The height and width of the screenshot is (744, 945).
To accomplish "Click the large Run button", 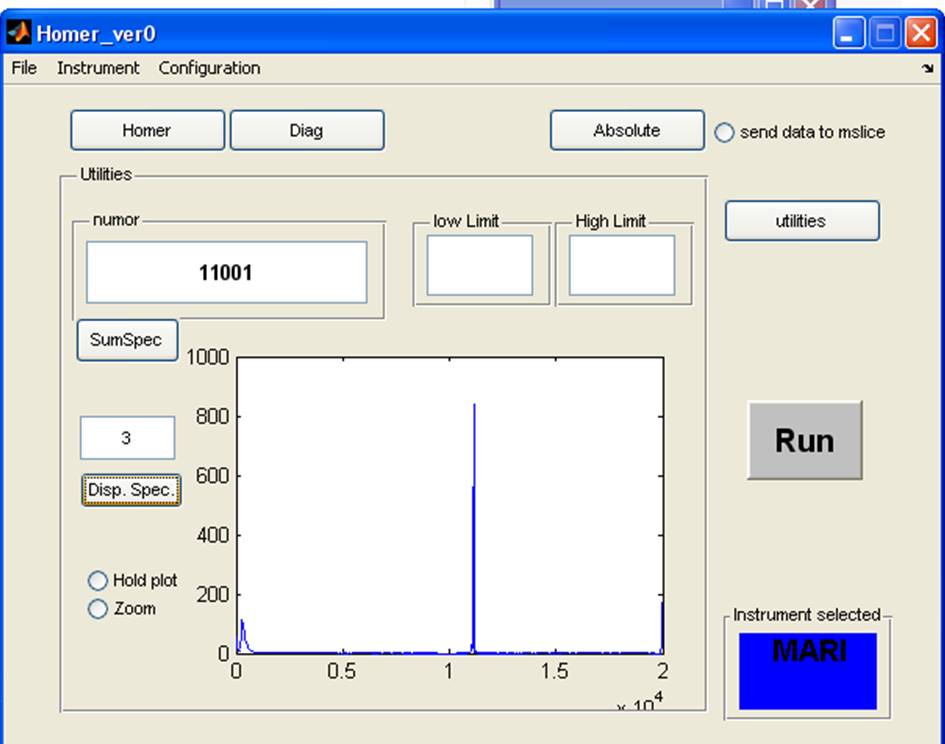I will [x=804, y=440].
